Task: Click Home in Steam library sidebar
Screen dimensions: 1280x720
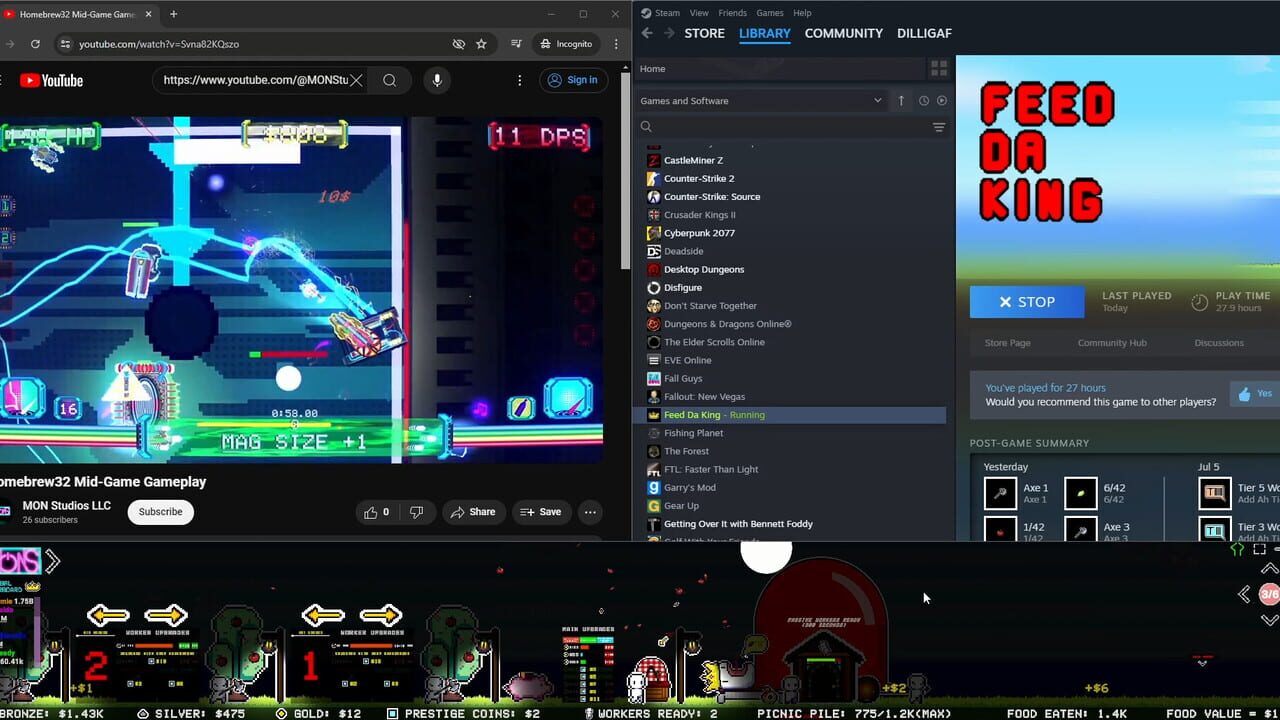Action: (779, 68)
